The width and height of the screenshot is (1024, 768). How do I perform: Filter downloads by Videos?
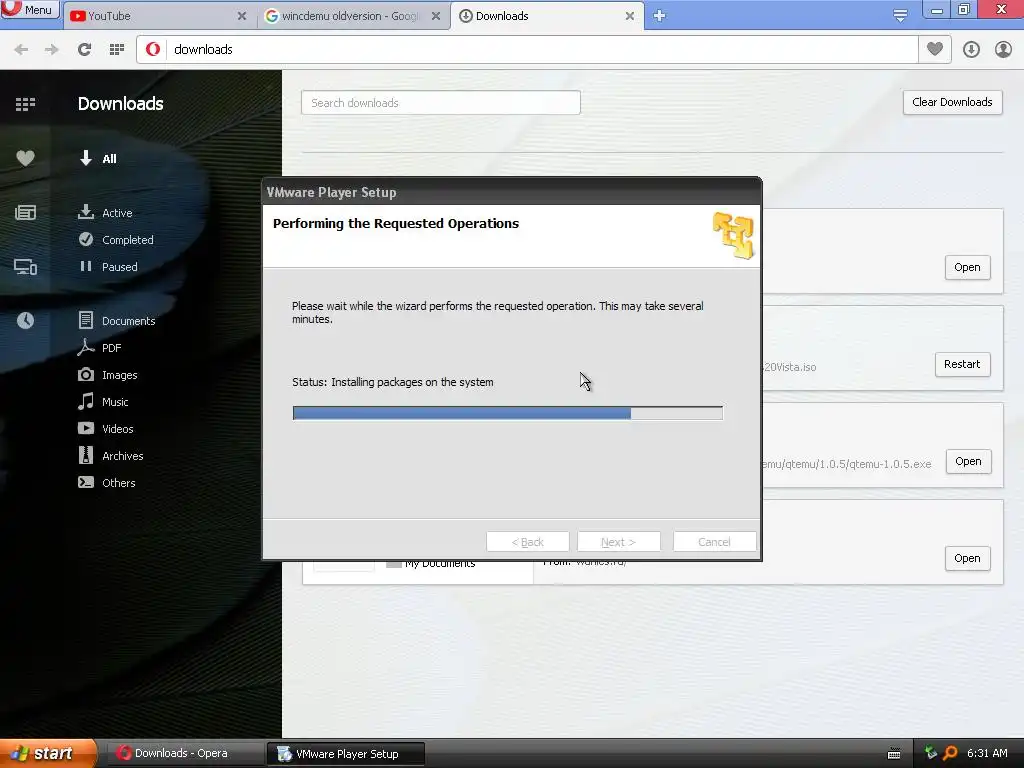[x=106, y=429]
